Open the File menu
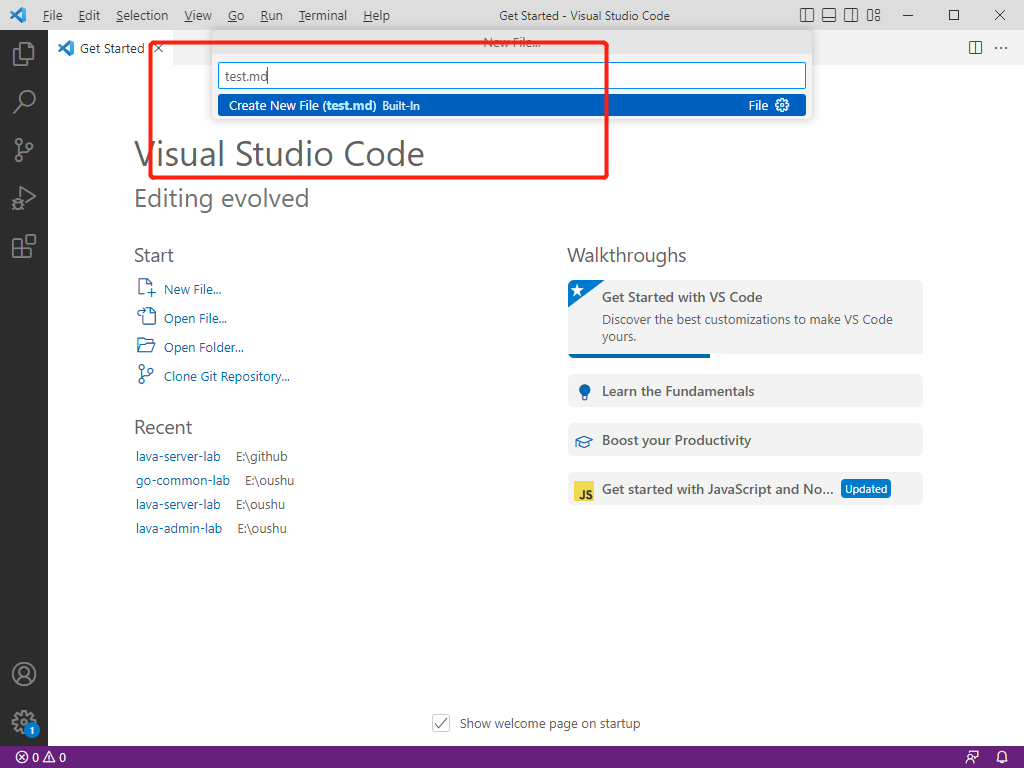The width and height of the screenshot is (1024, 768). 52,15
